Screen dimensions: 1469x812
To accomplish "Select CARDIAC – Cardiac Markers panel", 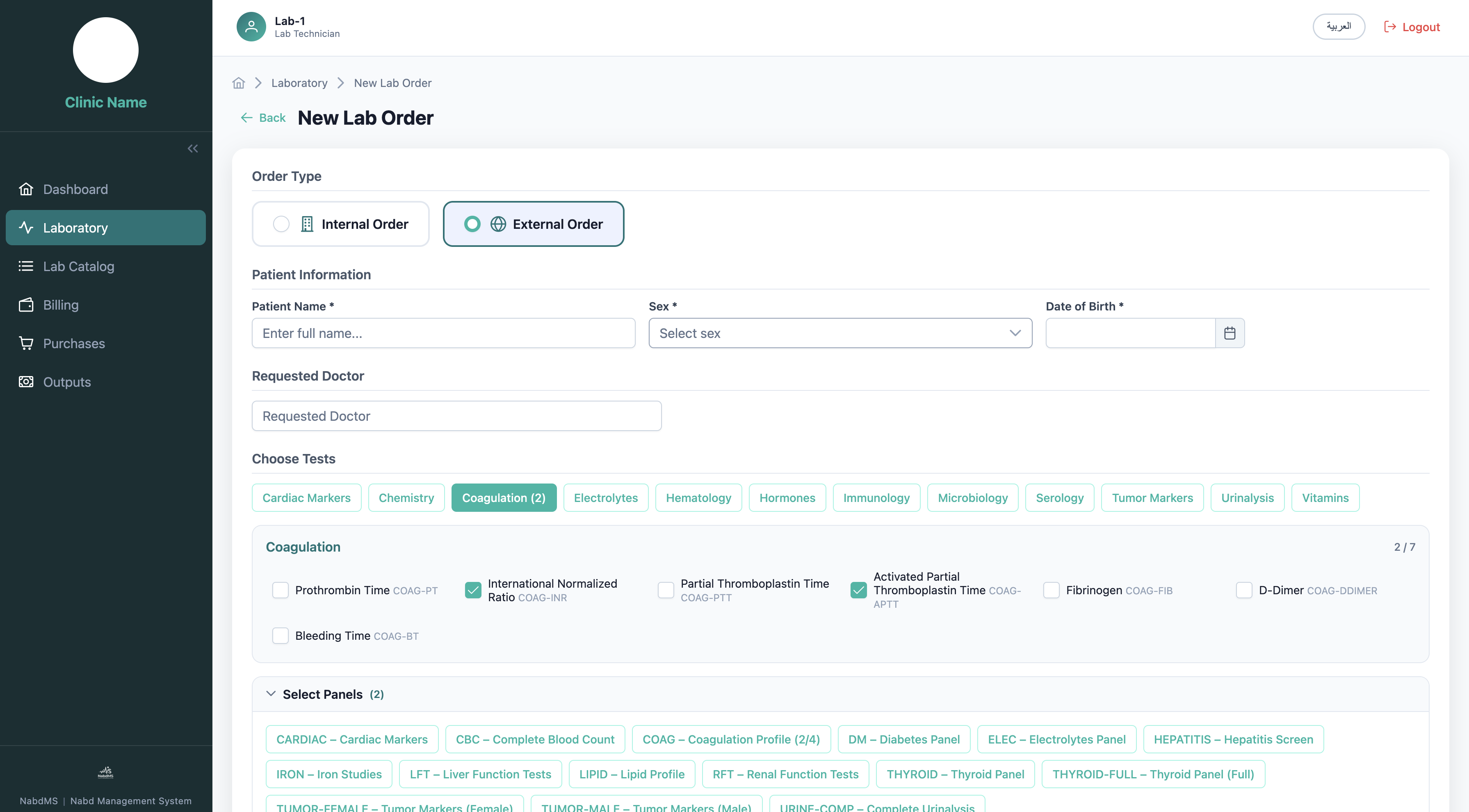I will click(352, 739).
